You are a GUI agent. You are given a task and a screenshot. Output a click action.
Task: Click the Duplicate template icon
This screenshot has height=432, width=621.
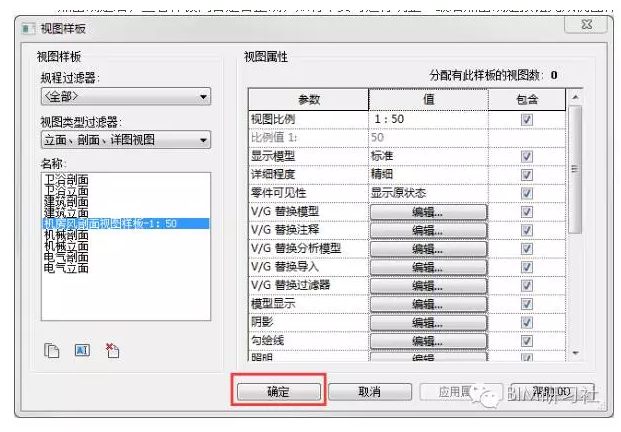pyautogui.click(x=52, y=350)
